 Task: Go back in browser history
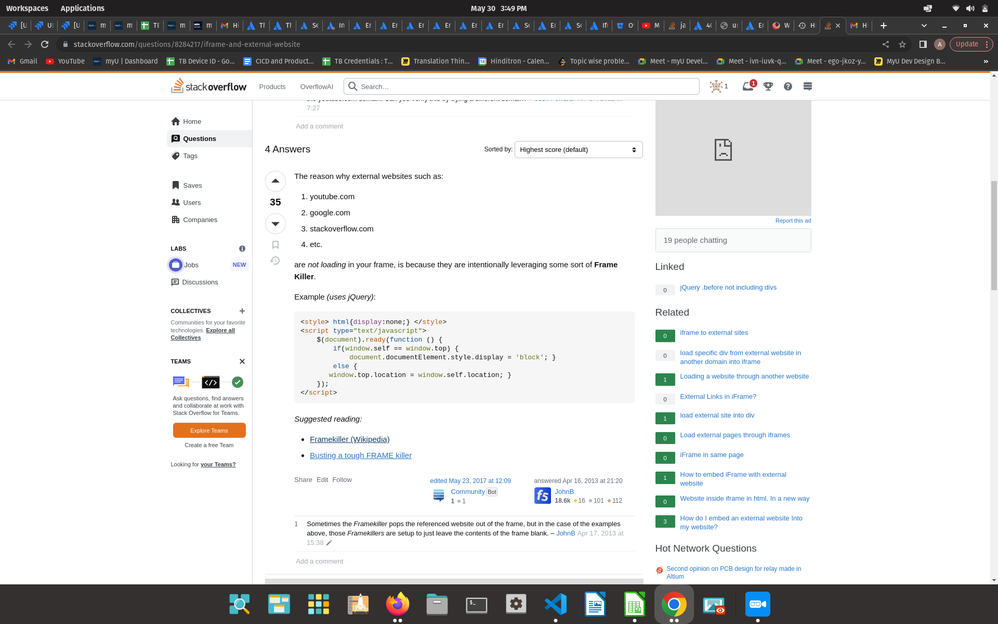(11, 44)
